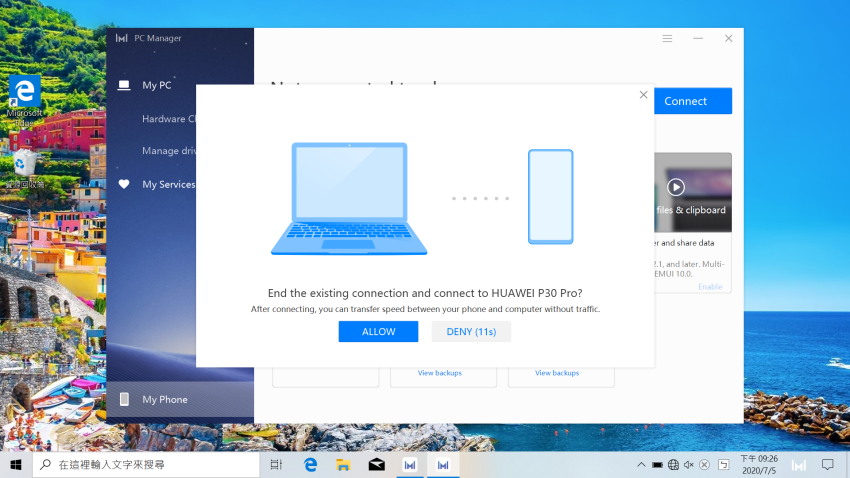Open Task View from taskbar

276,464
